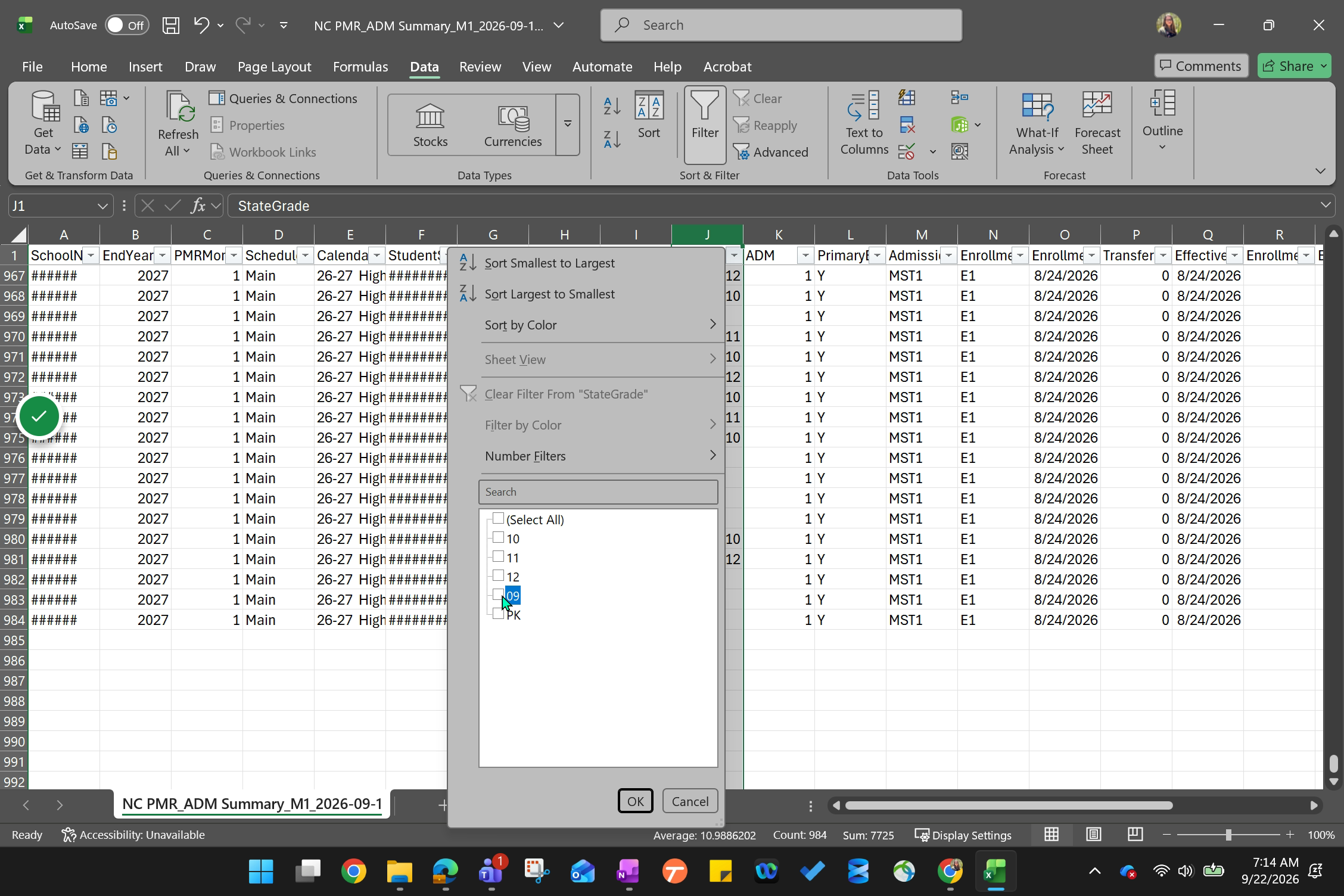
Task: Open File Explorer from the taskbar
Action: point(400,872)
